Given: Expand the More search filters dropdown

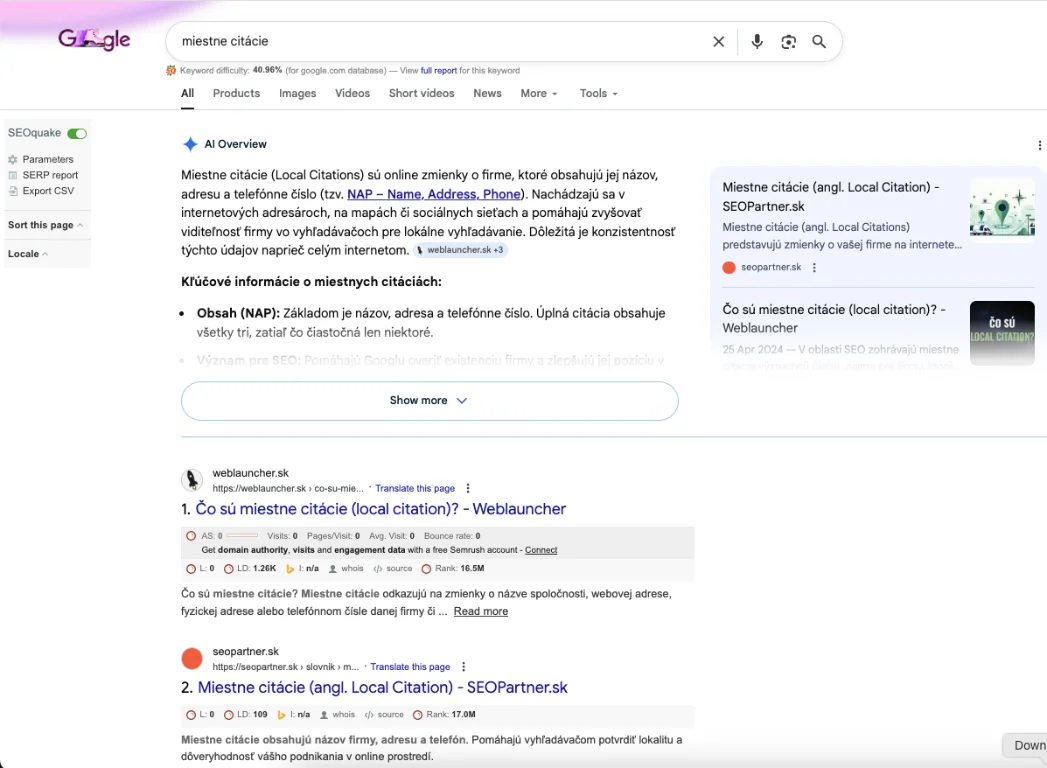Looking at the screenshot, I should click(538, 93).
